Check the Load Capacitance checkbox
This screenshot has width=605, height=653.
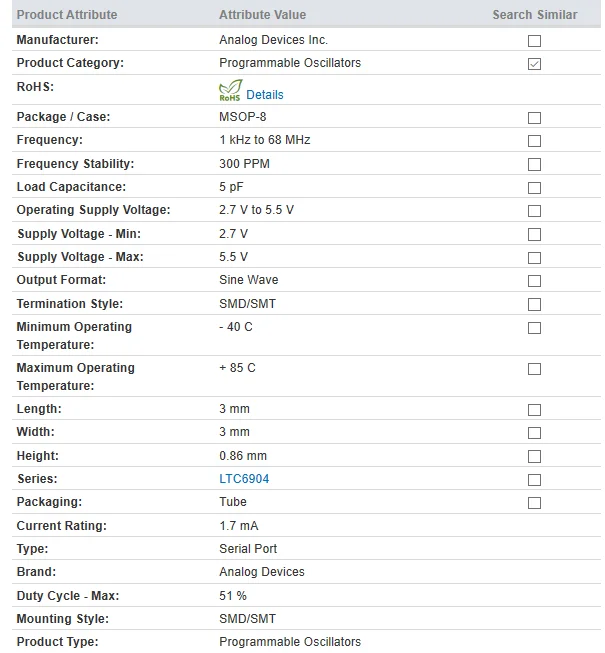tap(534, 188)
